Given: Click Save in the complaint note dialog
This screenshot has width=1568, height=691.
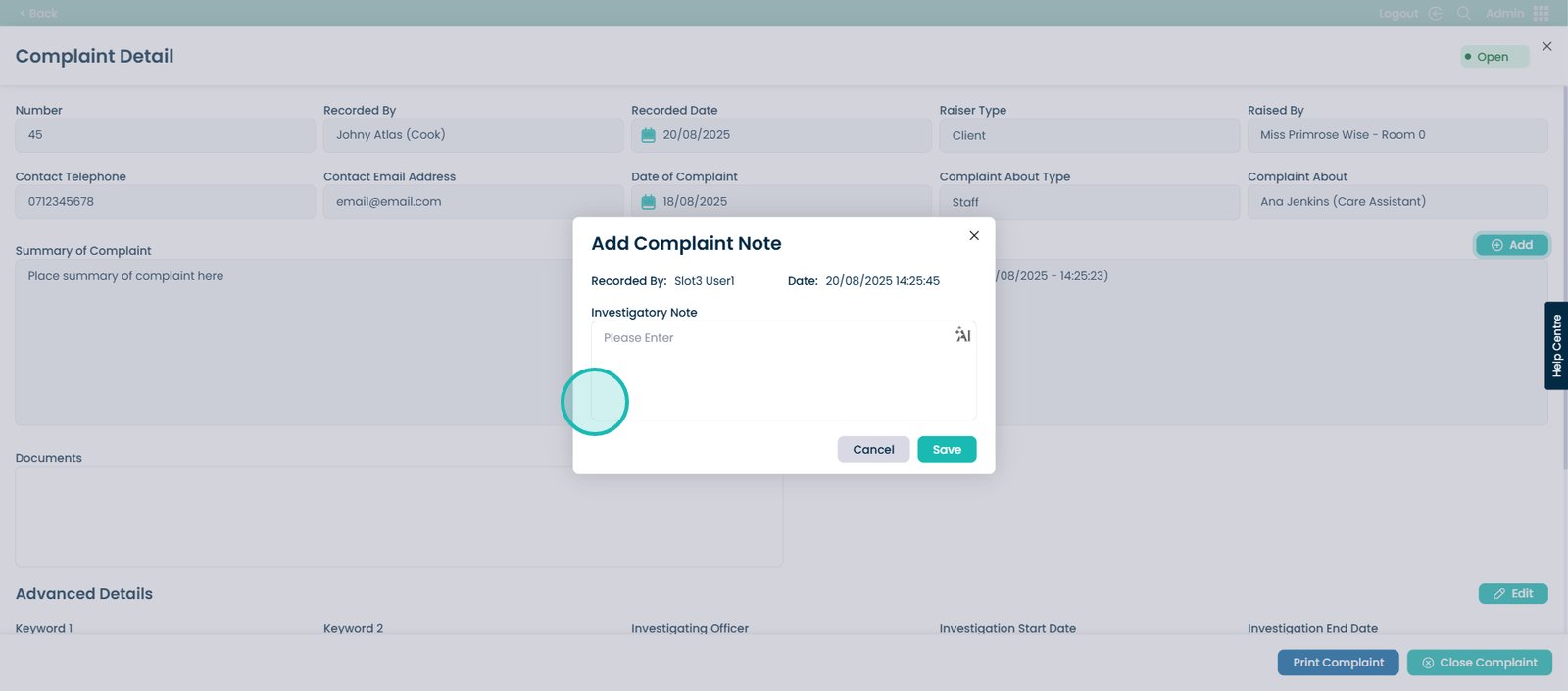Looking at the screenshot, I should pyautogui.click(x=946, y=449).
